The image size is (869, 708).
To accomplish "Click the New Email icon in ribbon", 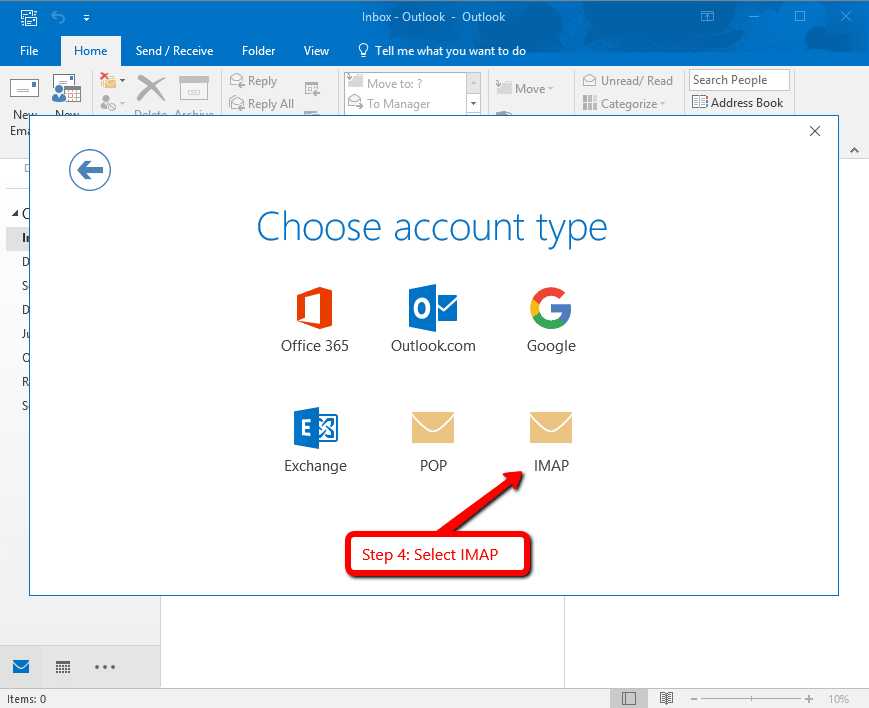I will [x=24, y=89].
